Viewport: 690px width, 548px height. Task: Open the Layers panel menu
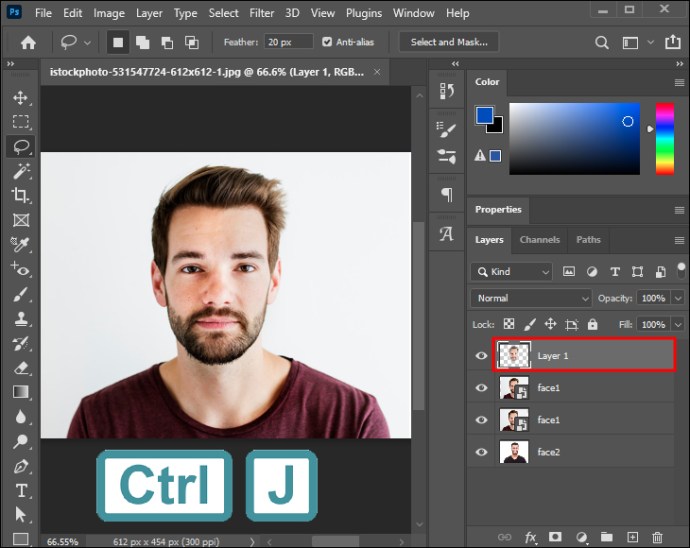click(x=679, y=240)
